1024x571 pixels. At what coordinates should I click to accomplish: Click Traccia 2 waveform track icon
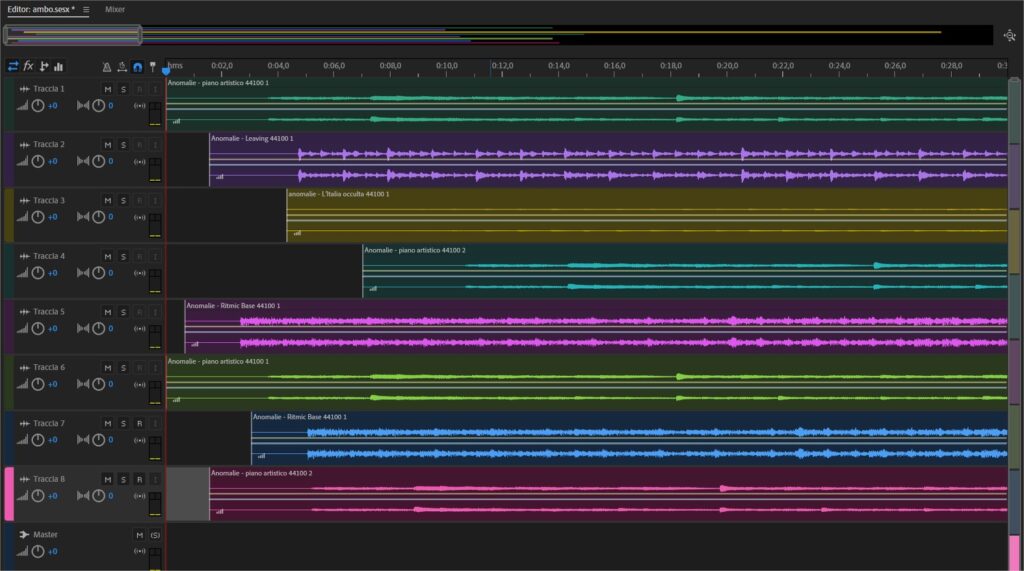point(25,144)
